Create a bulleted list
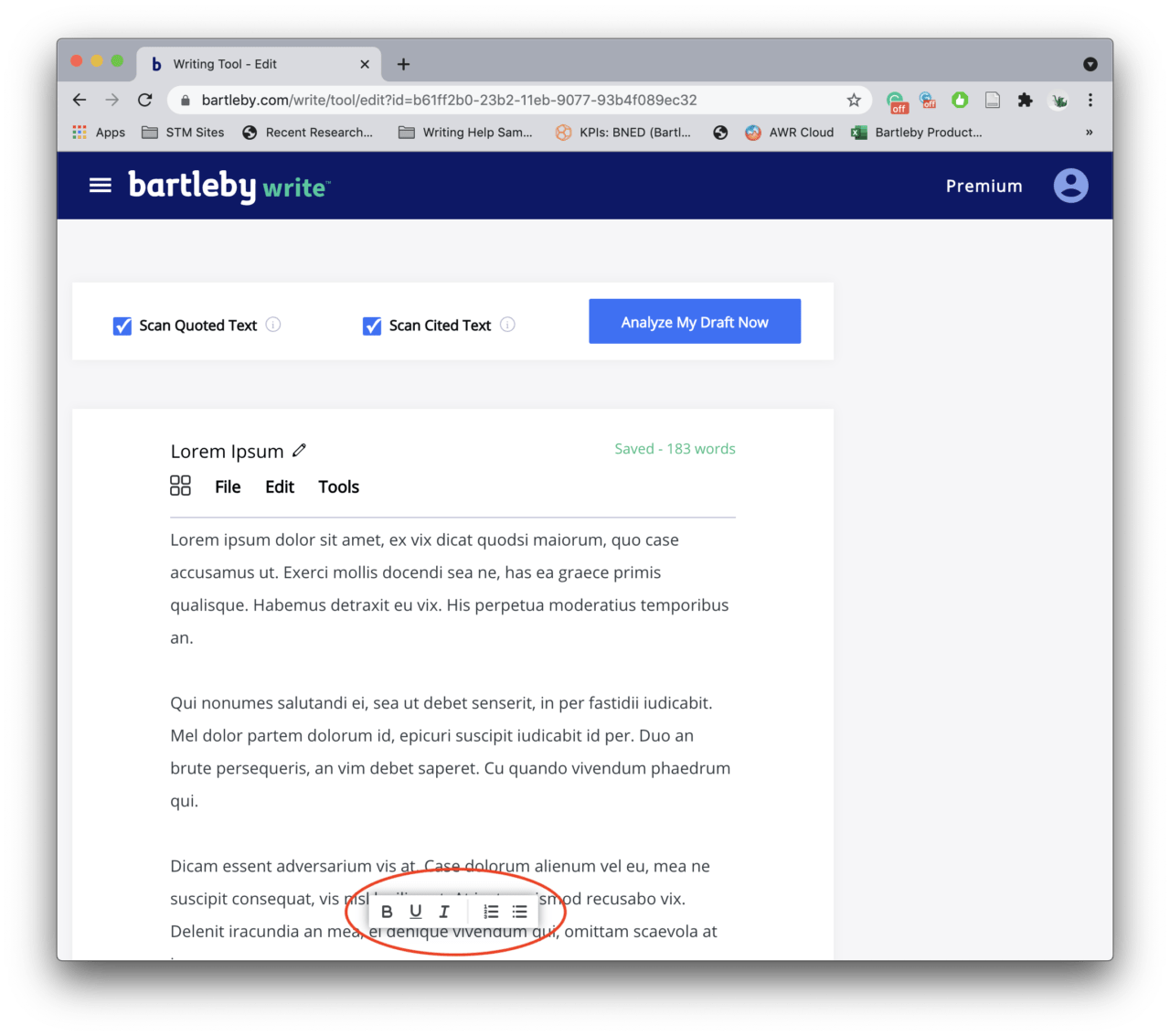 tap(519, 911)
